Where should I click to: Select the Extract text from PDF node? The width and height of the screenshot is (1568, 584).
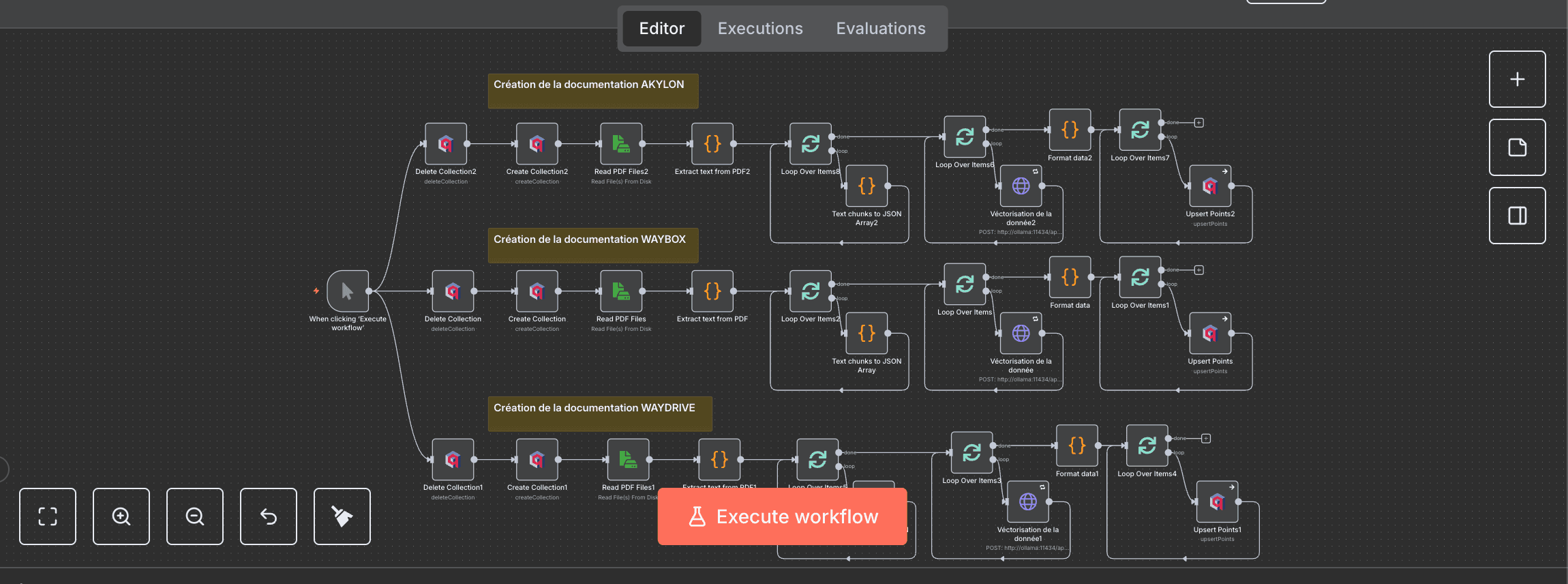point(712,291)
